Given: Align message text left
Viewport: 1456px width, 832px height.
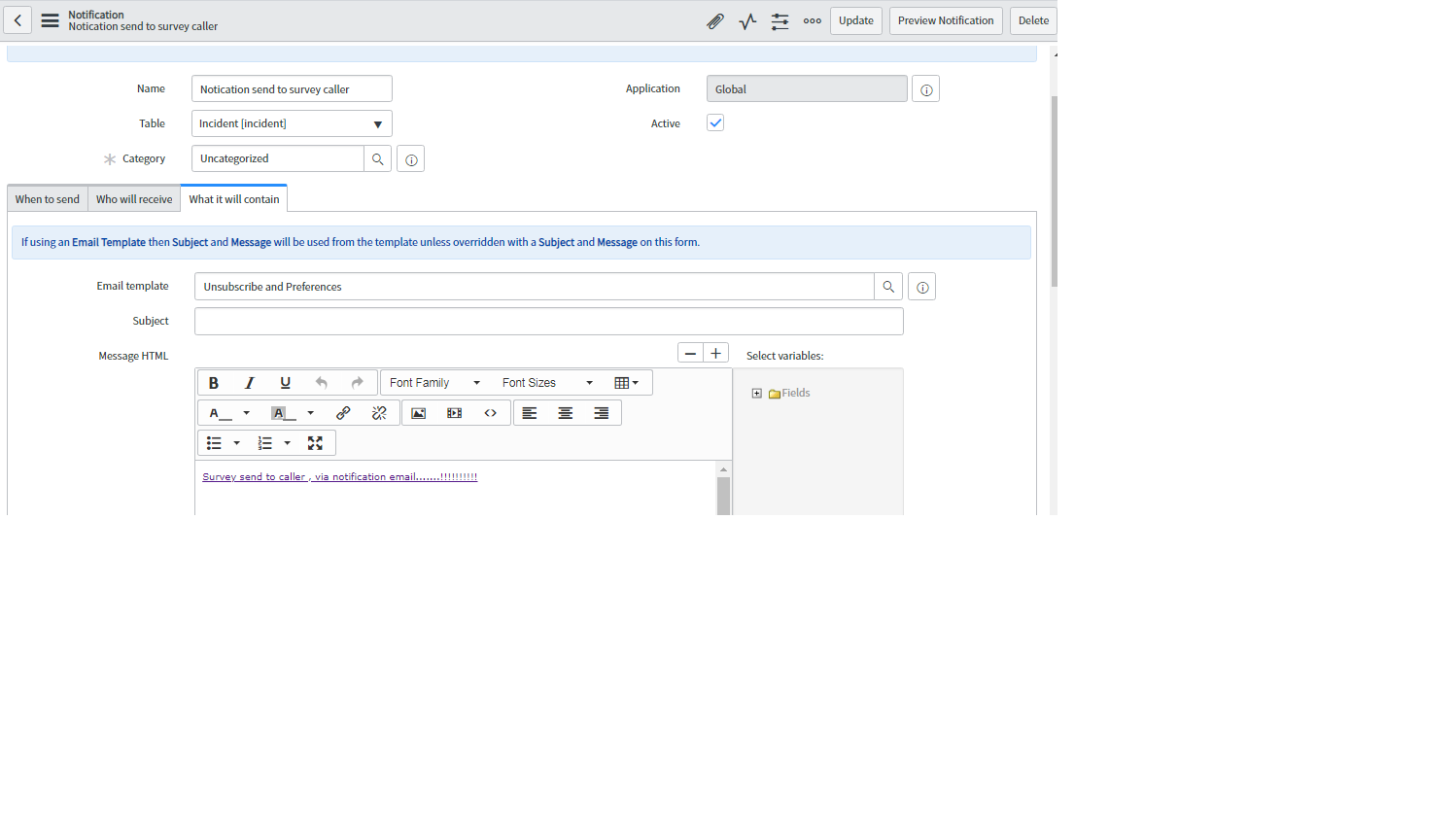Looking at the screenshot, I should 530,413.
